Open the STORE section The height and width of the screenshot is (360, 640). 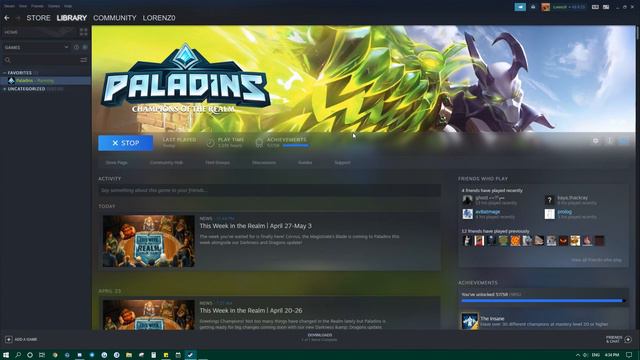click(x=38, y=18)
